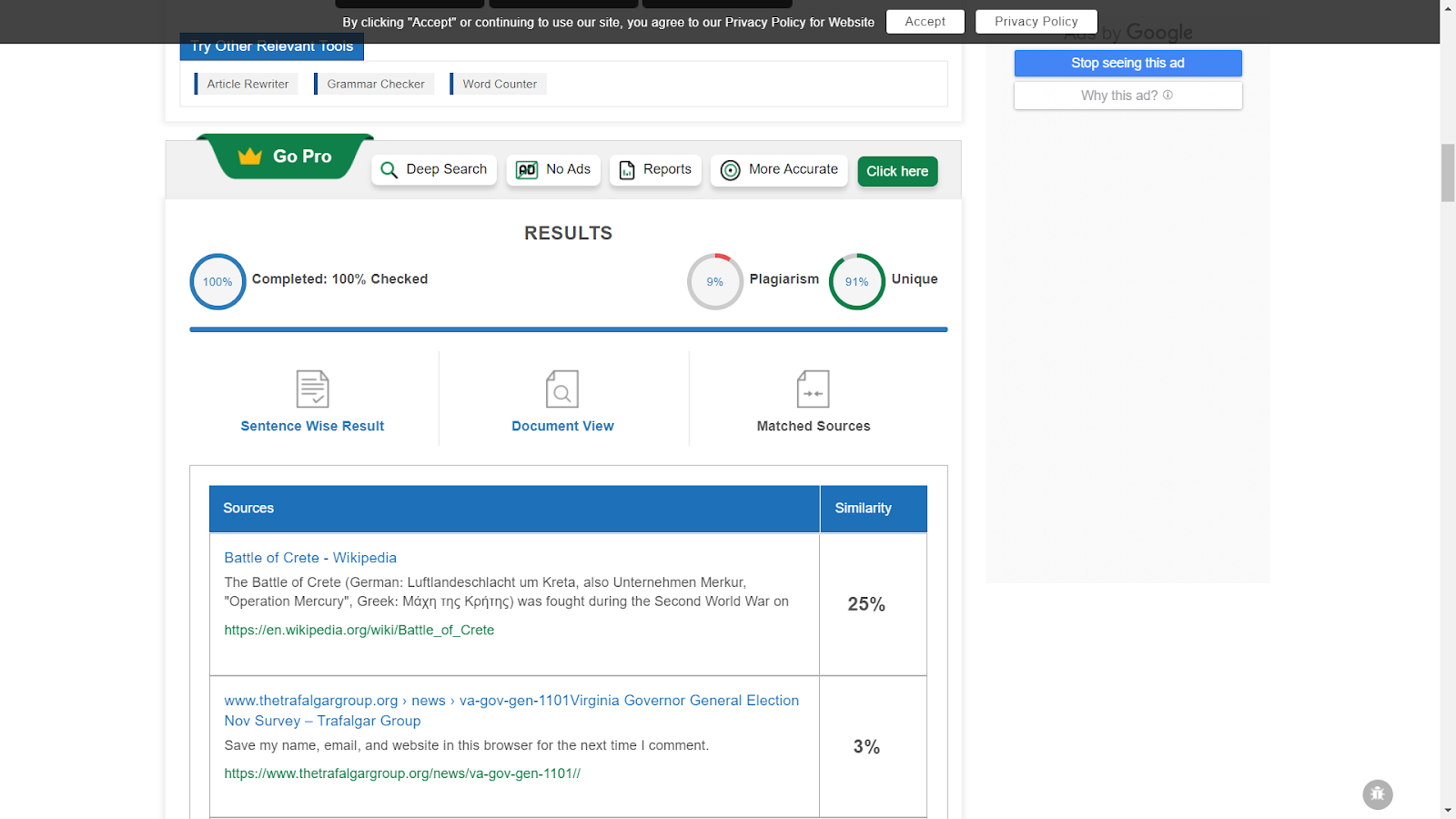Viewport: 1456px width, 819px height.
Task: Accept the privacy policy notice
Action: tap(925, 22)
